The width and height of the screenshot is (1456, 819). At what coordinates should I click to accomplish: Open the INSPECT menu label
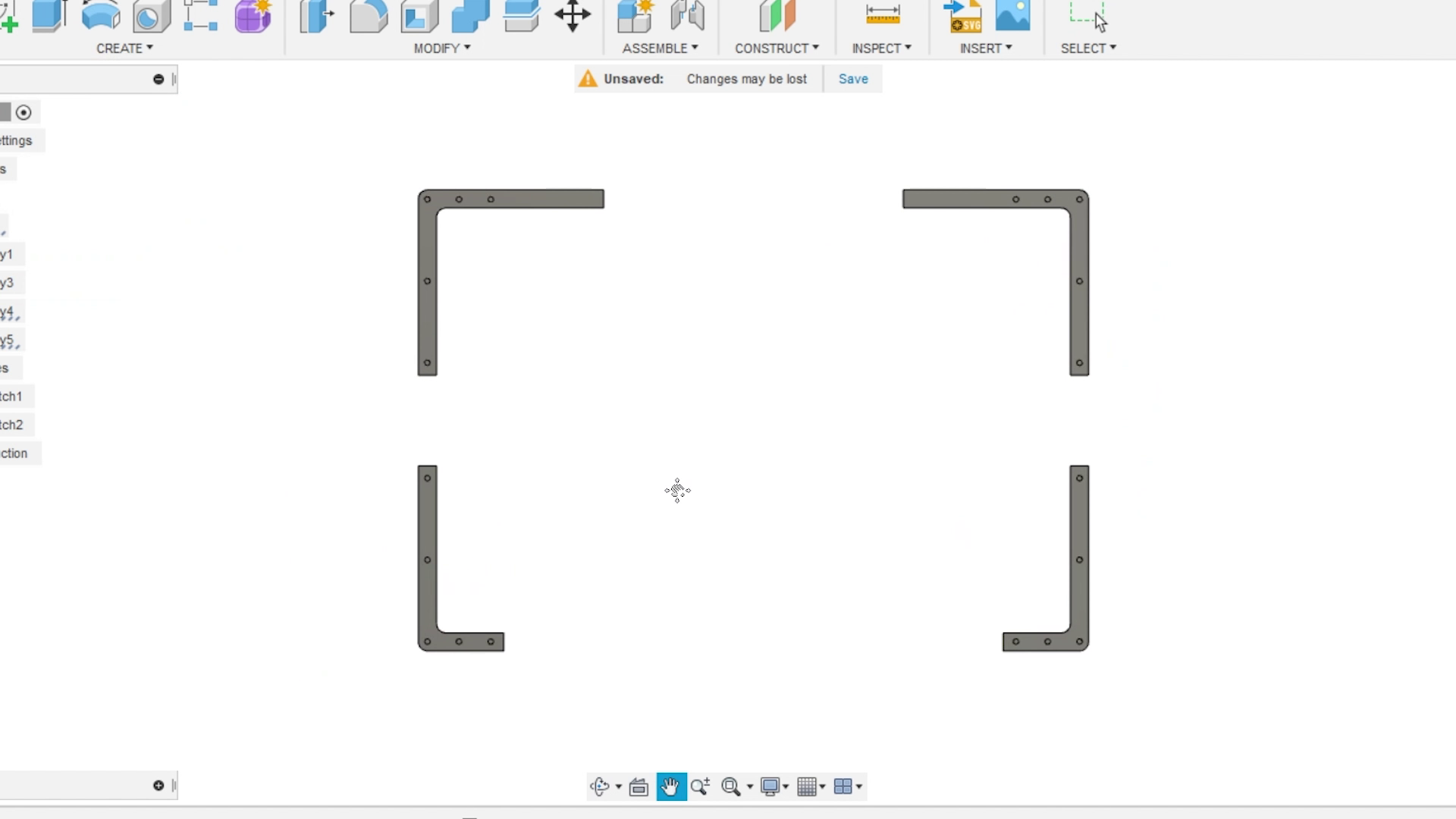click(881, 48)
